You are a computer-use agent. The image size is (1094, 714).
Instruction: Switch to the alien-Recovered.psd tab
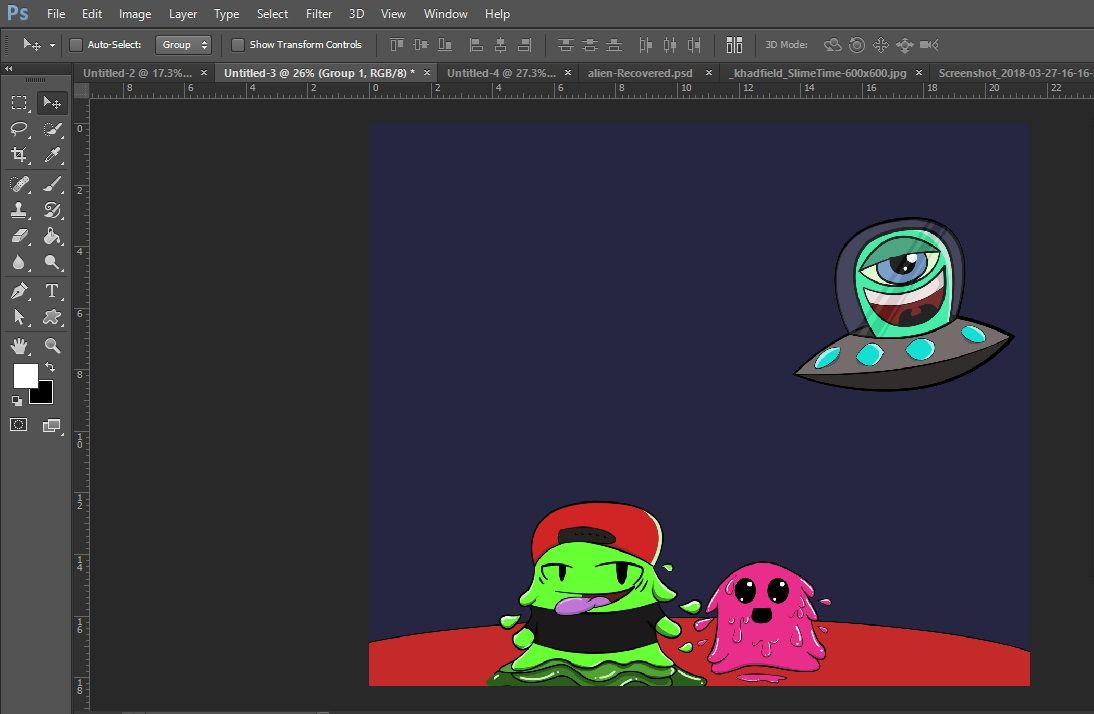coord(640,73)
